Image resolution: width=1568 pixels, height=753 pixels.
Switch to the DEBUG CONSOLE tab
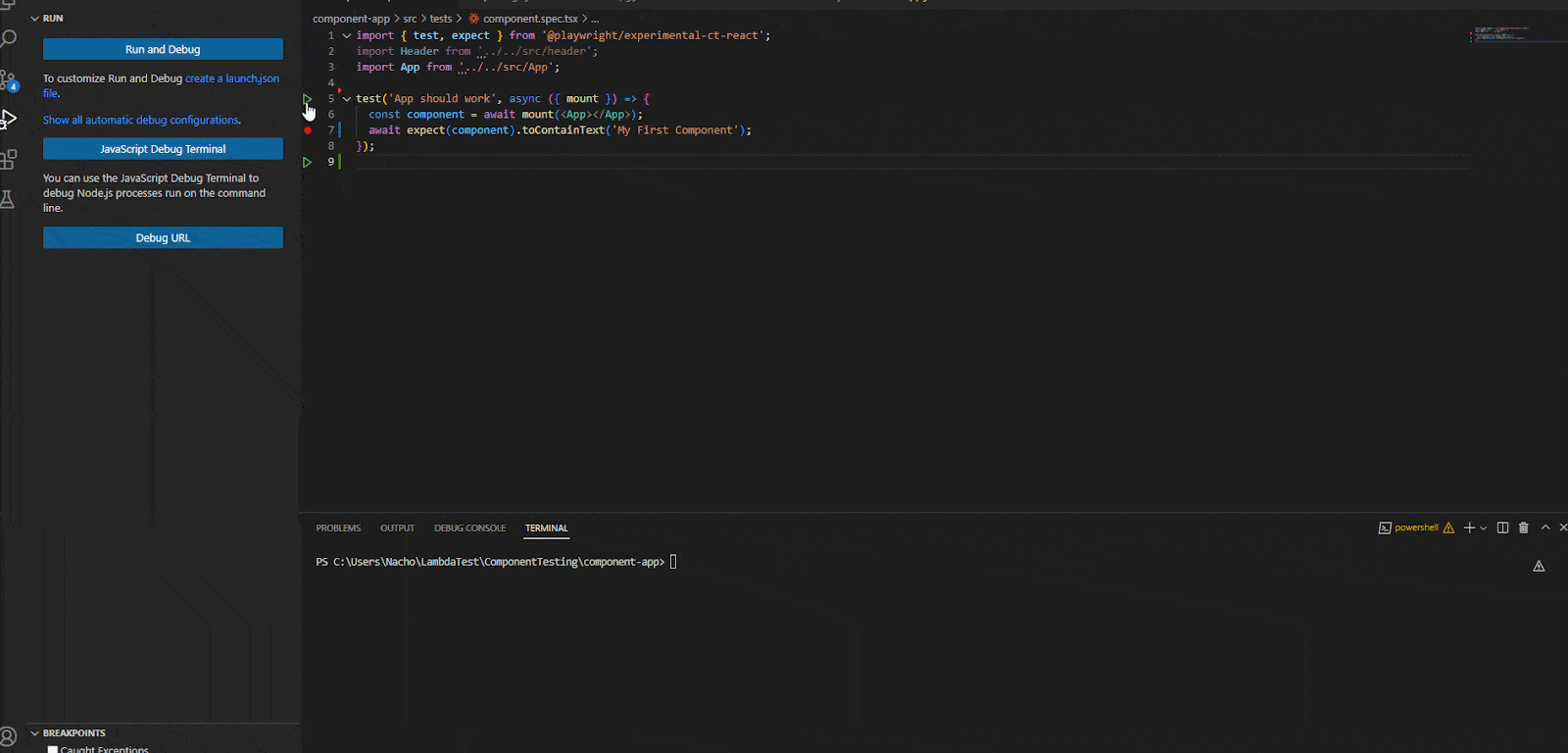pos(470,528)
